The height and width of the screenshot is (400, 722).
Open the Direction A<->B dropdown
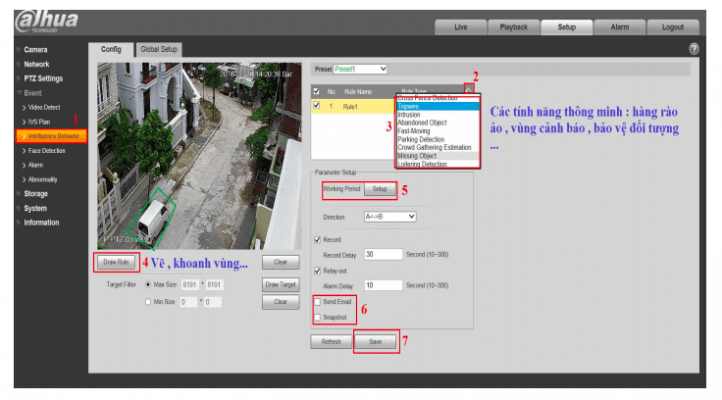[x=389, y=216]
